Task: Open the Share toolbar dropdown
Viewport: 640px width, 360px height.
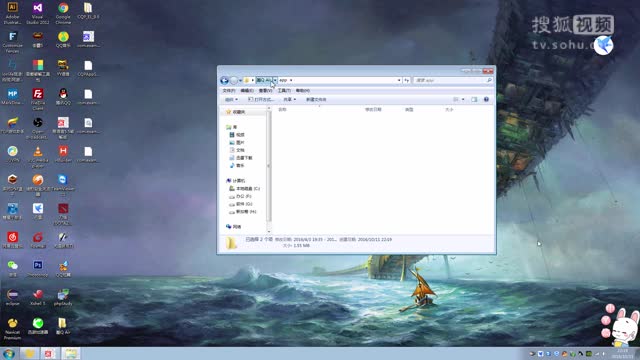Action: point(289,100)
